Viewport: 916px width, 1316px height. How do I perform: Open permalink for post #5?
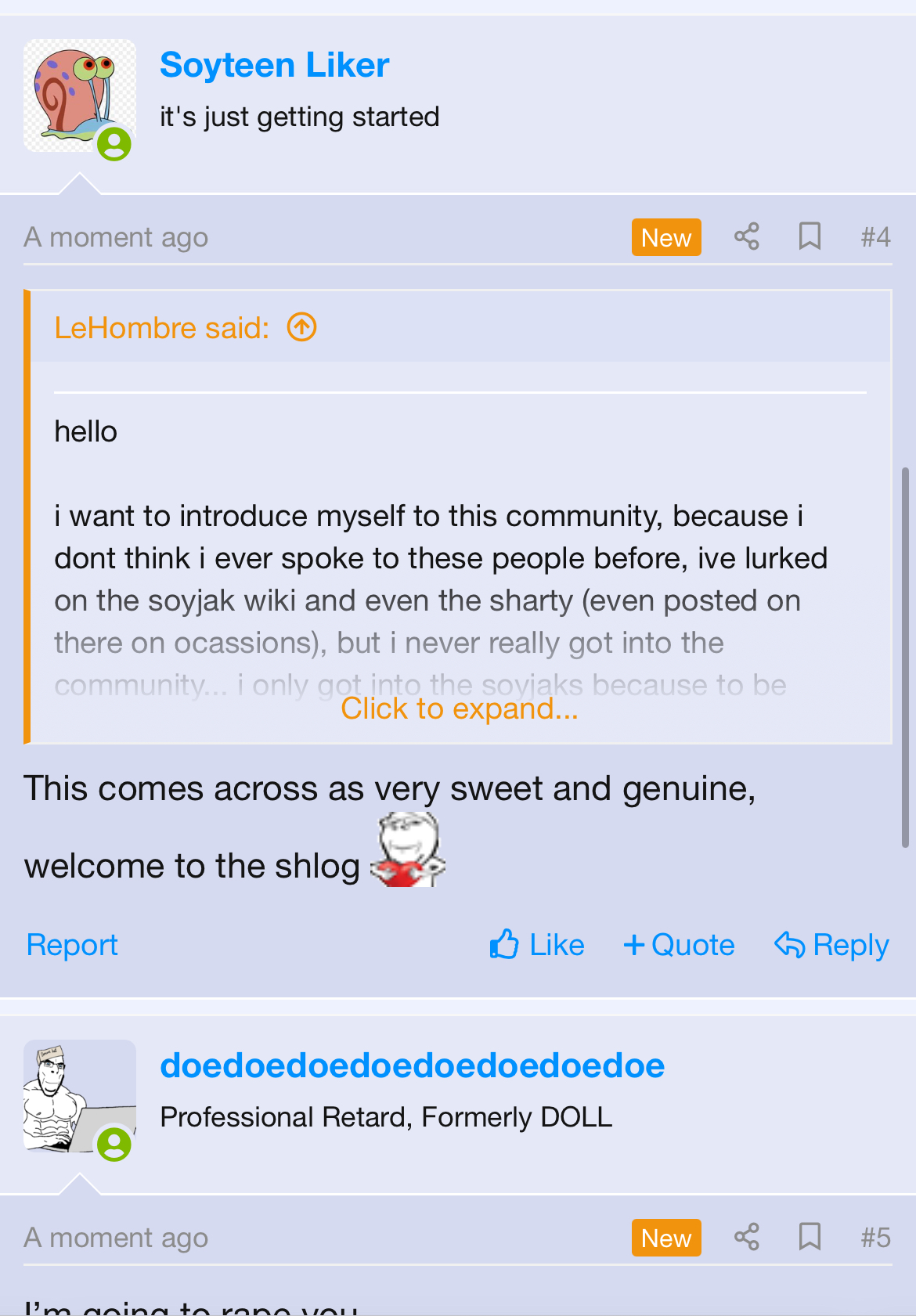coord(875,1238)
